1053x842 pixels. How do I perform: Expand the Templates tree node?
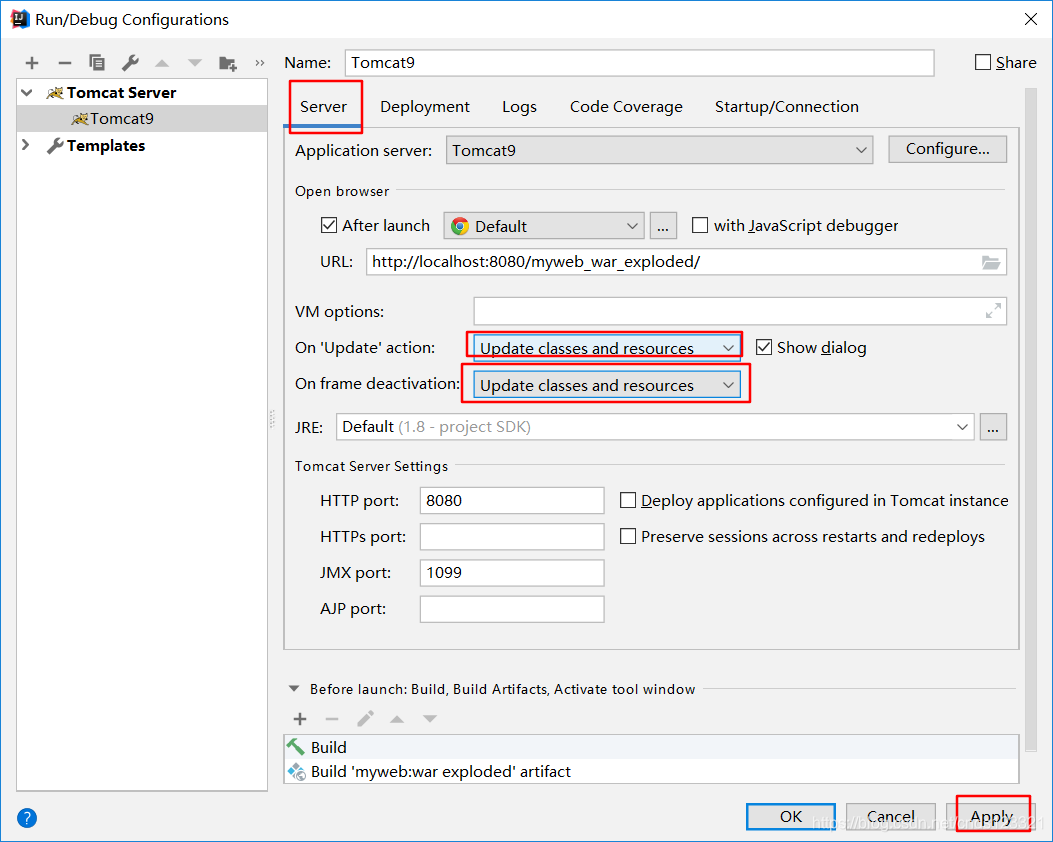click(26, 145)
